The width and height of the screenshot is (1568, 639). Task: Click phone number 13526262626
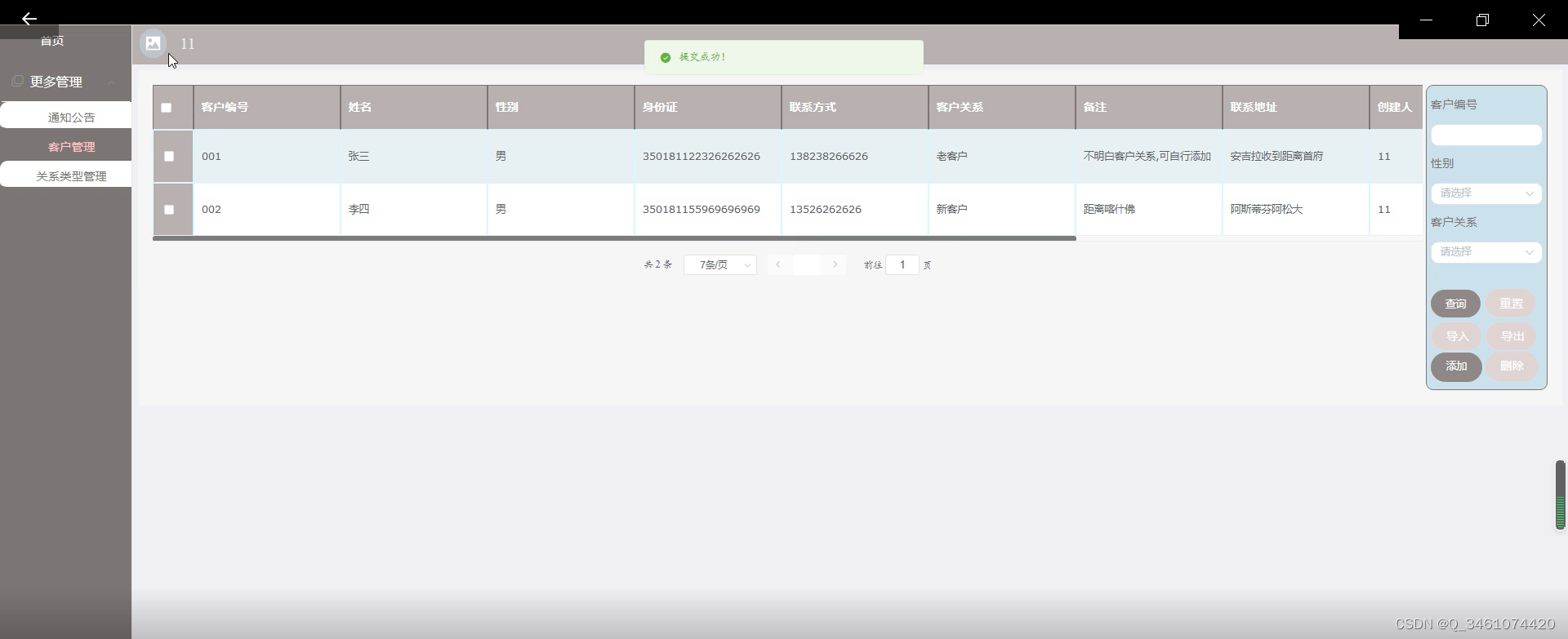(x=826, y=209)
